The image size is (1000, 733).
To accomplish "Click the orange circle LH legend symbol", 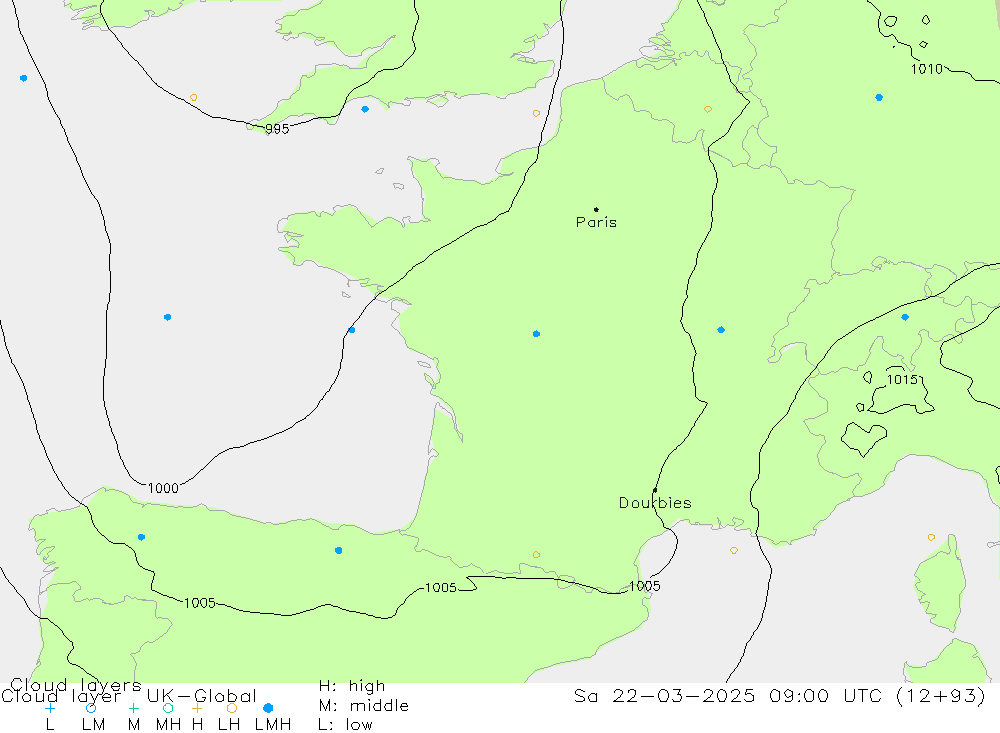I will tap(232, 708).
